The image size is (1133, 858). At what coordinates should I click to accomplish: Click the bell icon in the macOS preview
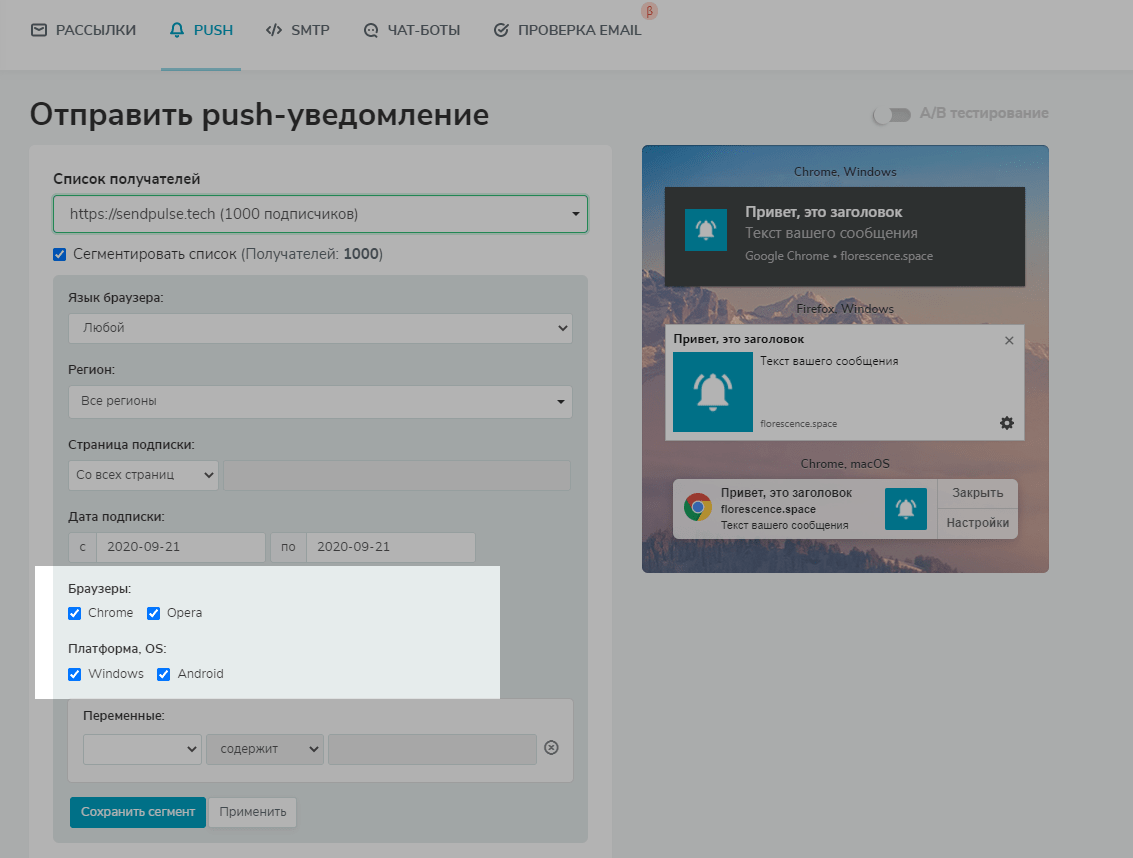(x=905, y=509)
